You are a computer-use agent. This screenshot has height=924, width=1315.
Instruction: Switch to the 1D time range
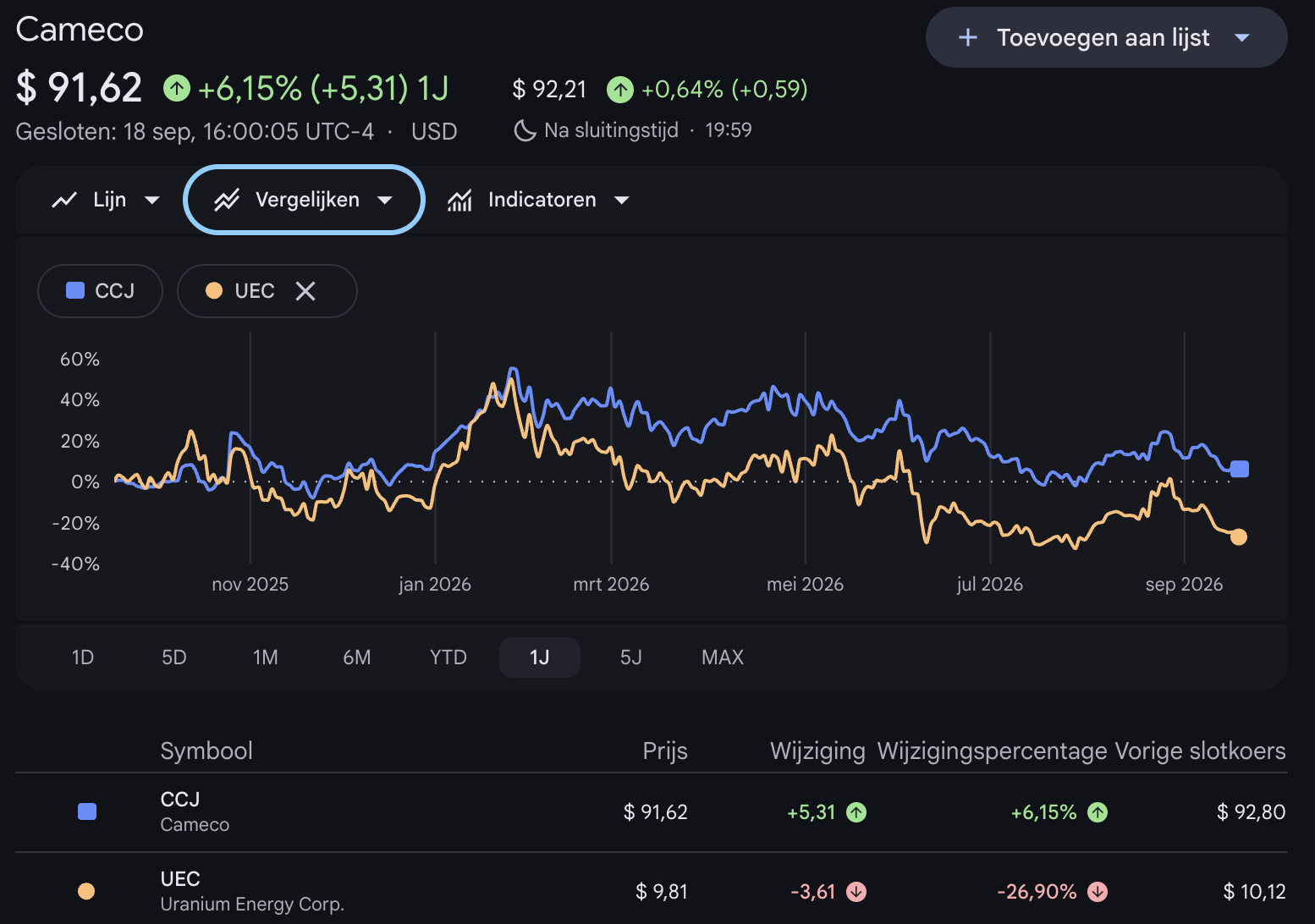[83, 657]
